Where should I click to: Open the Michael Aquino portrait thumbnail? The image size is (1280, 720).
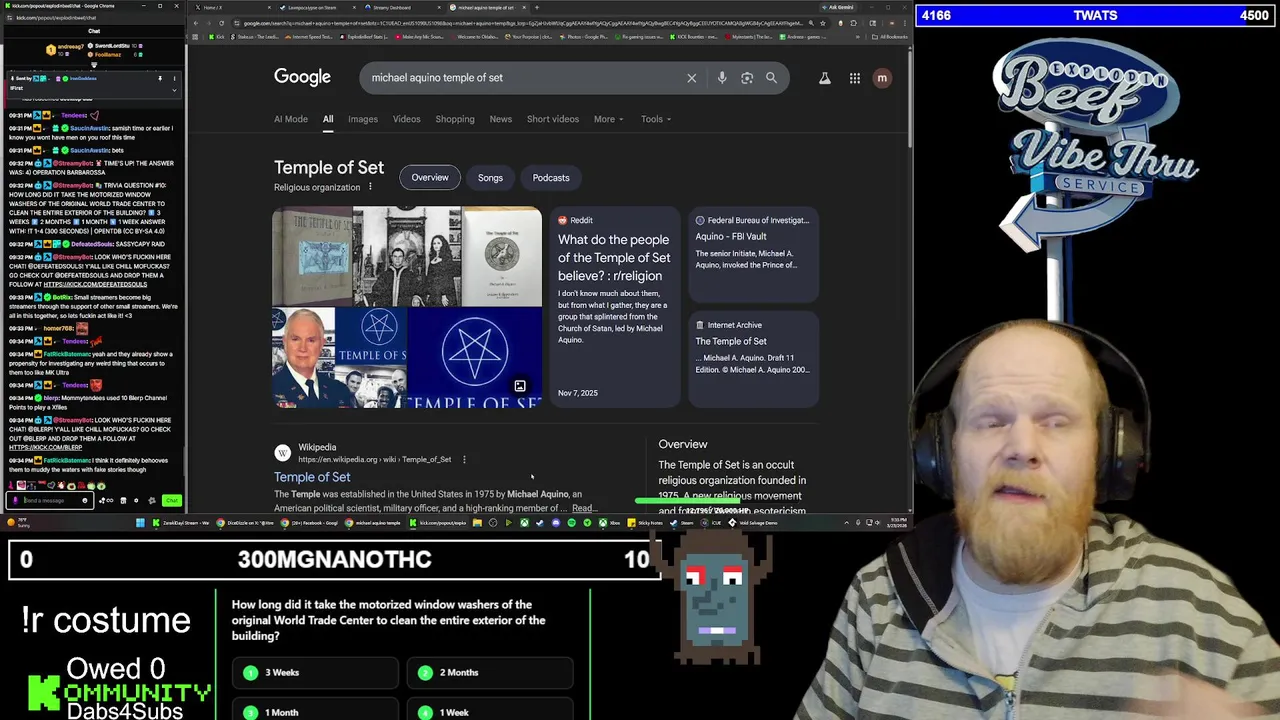click(304, 358)
